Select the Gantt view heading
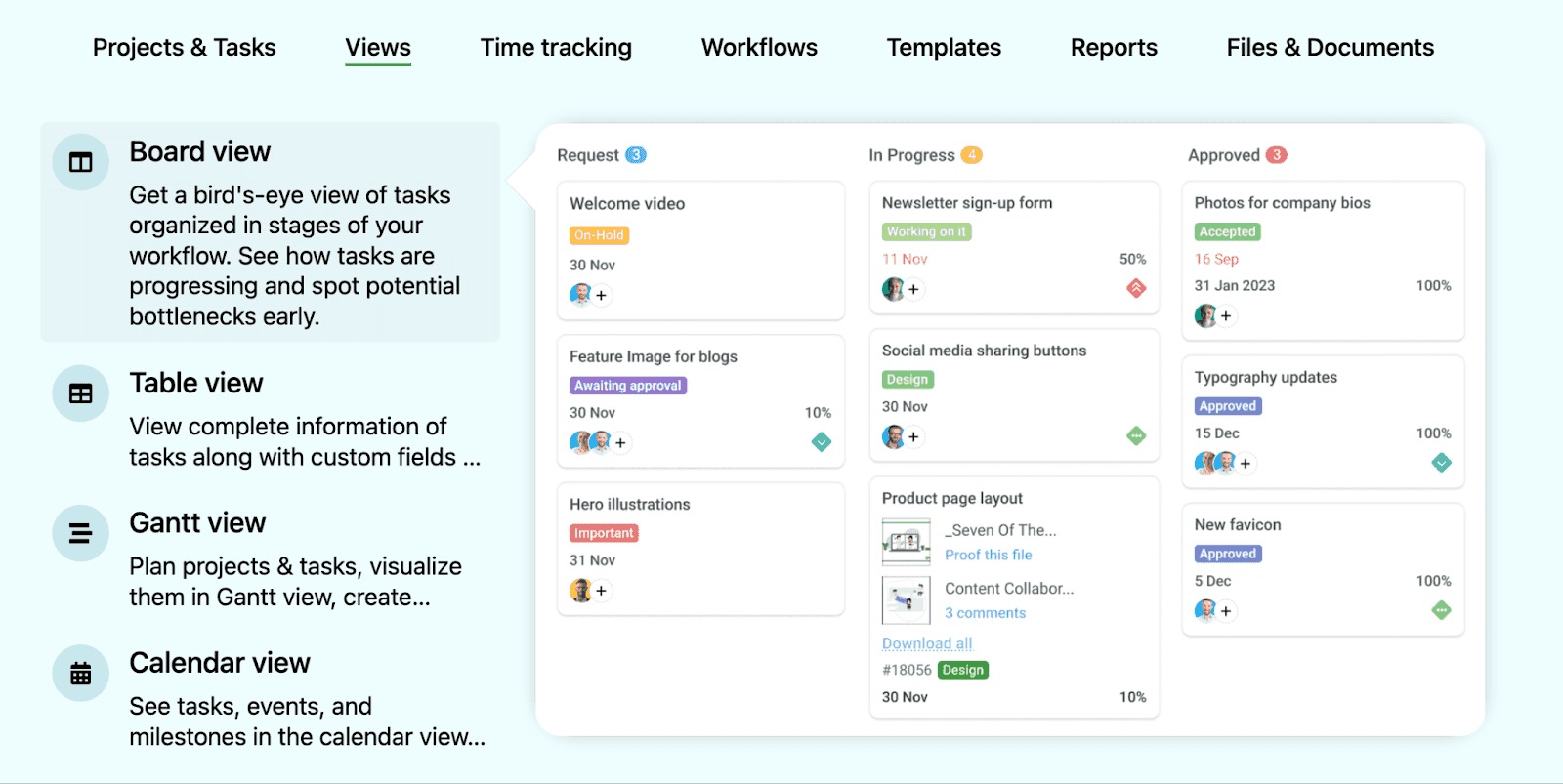This screenshot has height=784, width=1563. pos(197,522)
